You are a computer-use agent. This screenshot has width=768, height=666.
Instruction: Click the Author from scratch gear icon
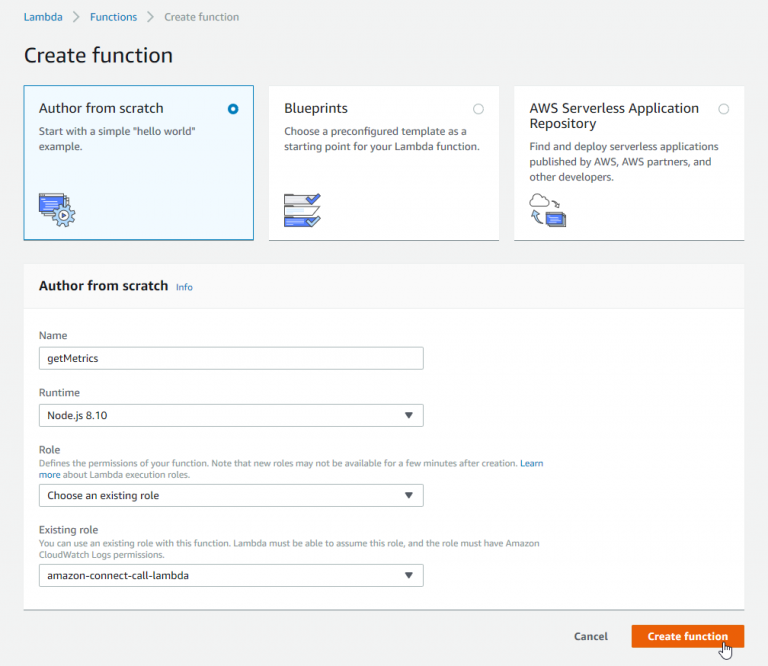[56, 208]
